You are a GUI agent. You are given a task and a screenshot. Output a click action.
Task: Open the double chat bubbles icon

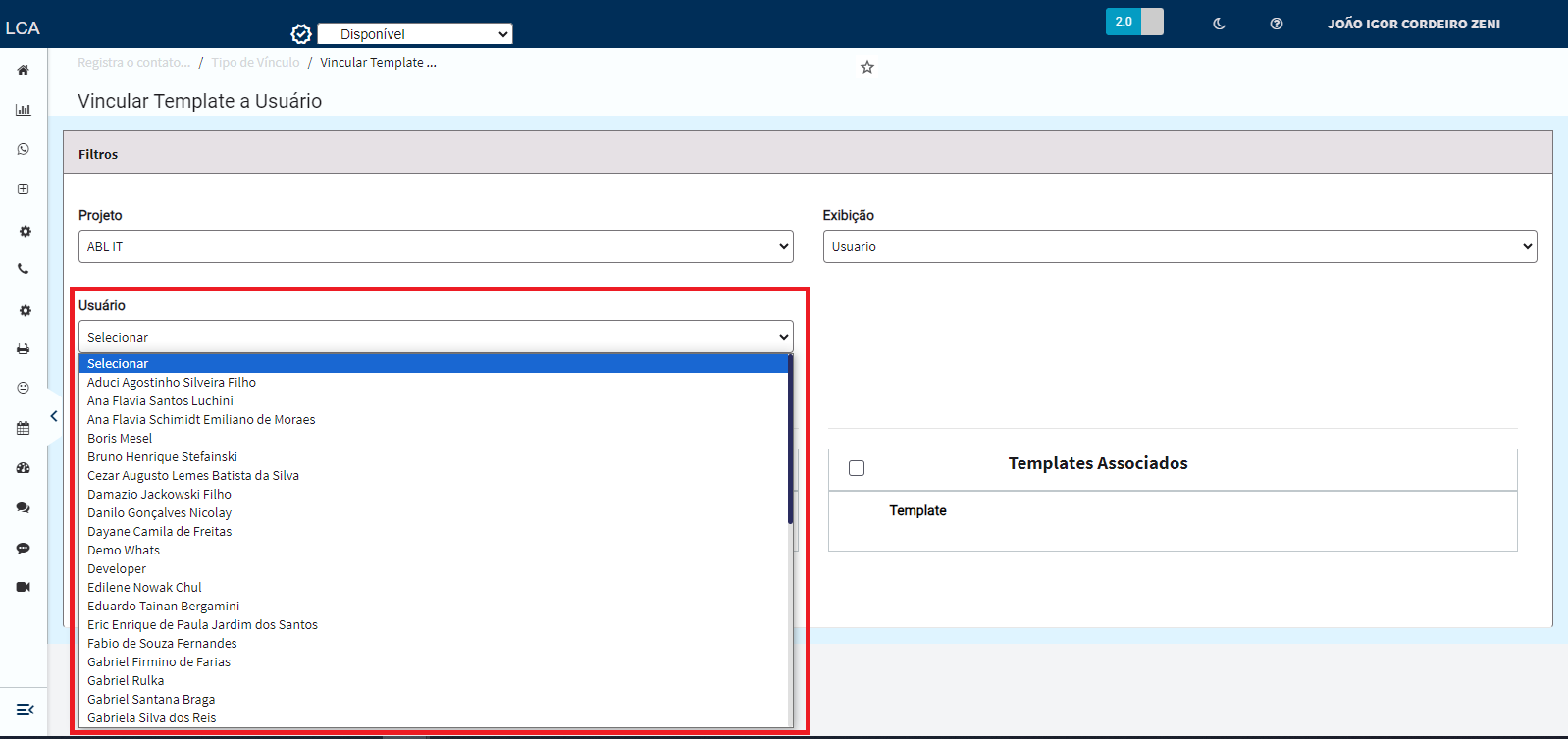point(23,507)
